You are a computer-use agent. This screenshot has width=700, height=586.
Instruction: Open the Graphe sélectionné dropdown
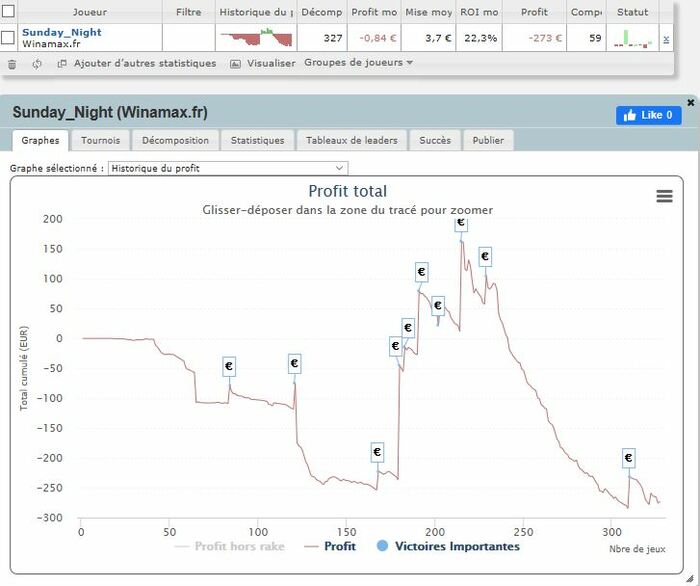coord(228,168)
